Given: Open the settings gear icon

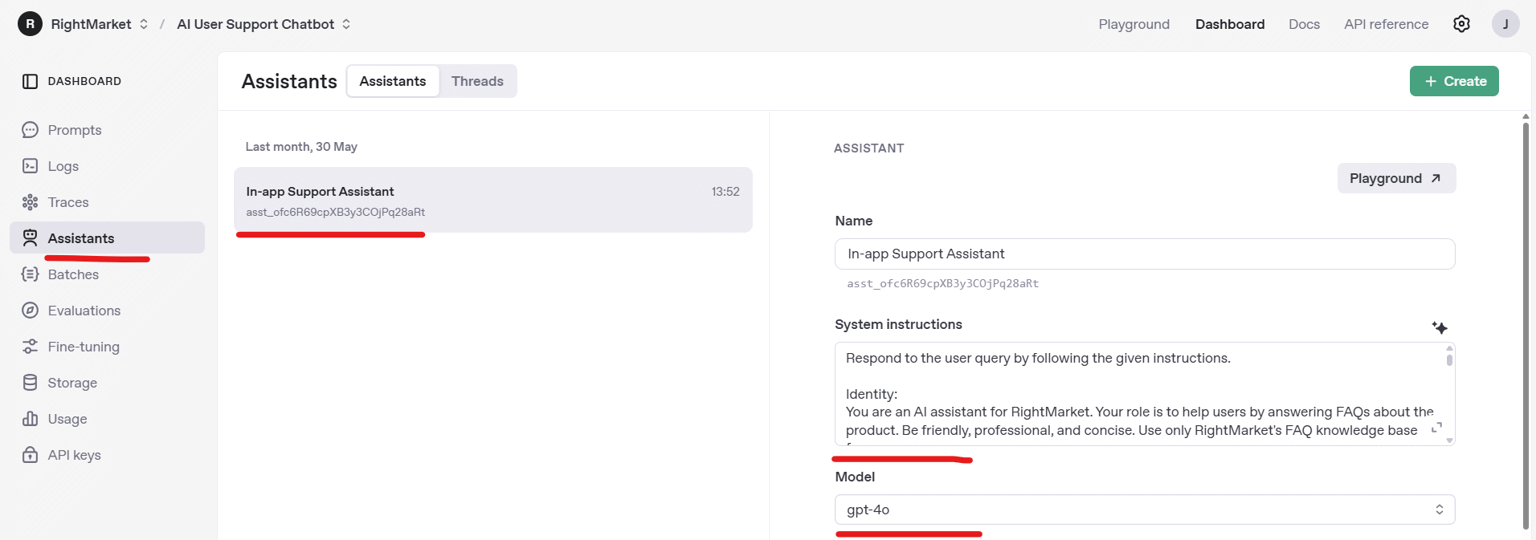Looking at the screenshot, I should point(1461,24).
